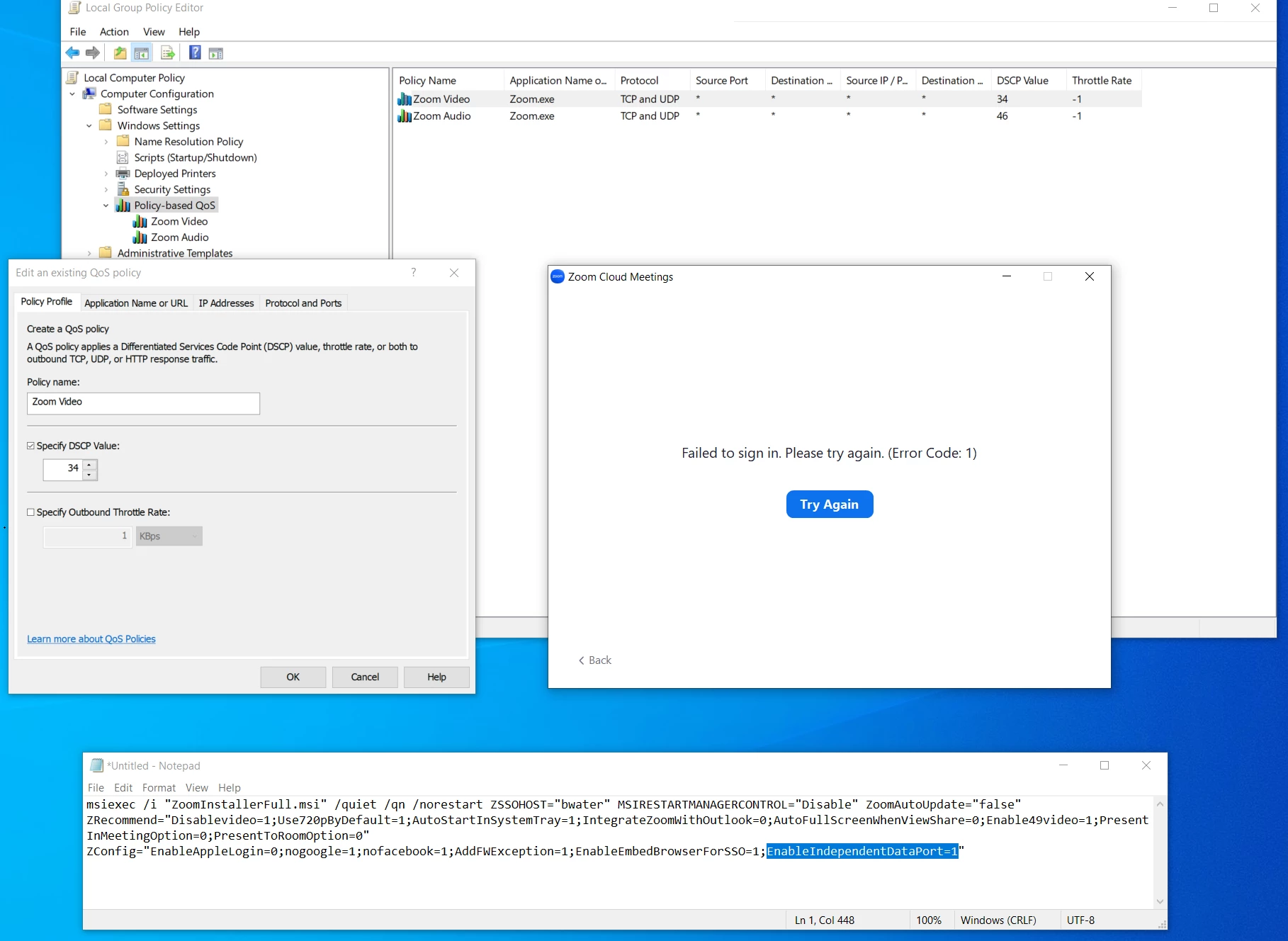Viewport: 1288px width, 941px height.
Task: Click the Local Computer Policy root icon
Action: (x=73, y=77)
